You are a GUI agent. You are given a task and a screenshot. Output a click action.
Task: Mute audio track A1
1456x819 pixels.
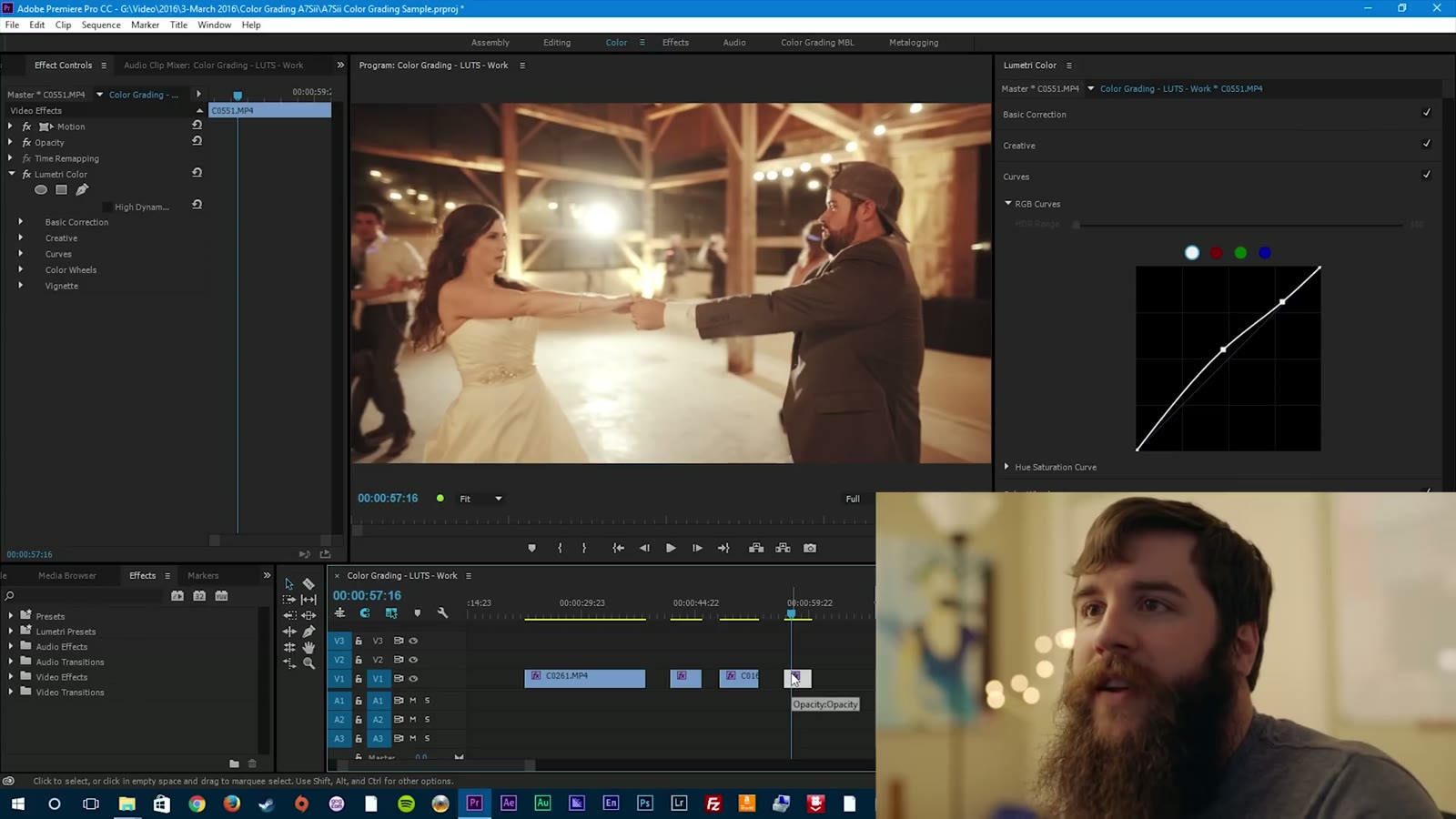coord(413,701)
